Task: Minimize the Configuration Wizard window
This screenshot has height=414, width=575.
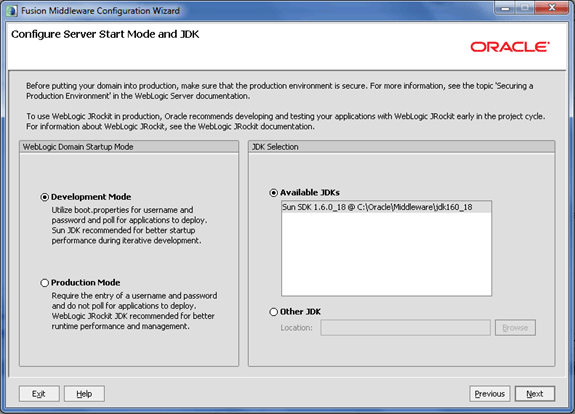Action: point(506,8)
